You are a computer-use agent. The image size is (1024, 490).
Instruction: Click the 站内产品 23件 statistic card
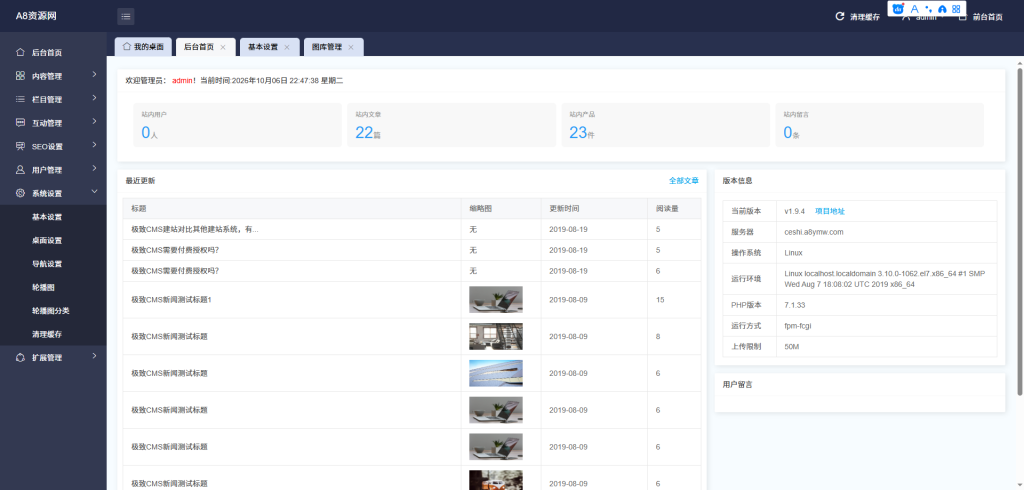point(665,125)
